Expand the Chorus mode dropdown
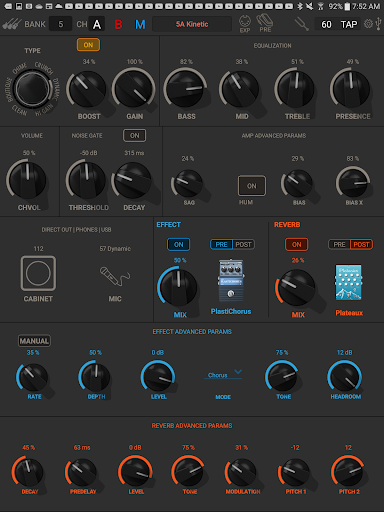 [x=223, y=375]
